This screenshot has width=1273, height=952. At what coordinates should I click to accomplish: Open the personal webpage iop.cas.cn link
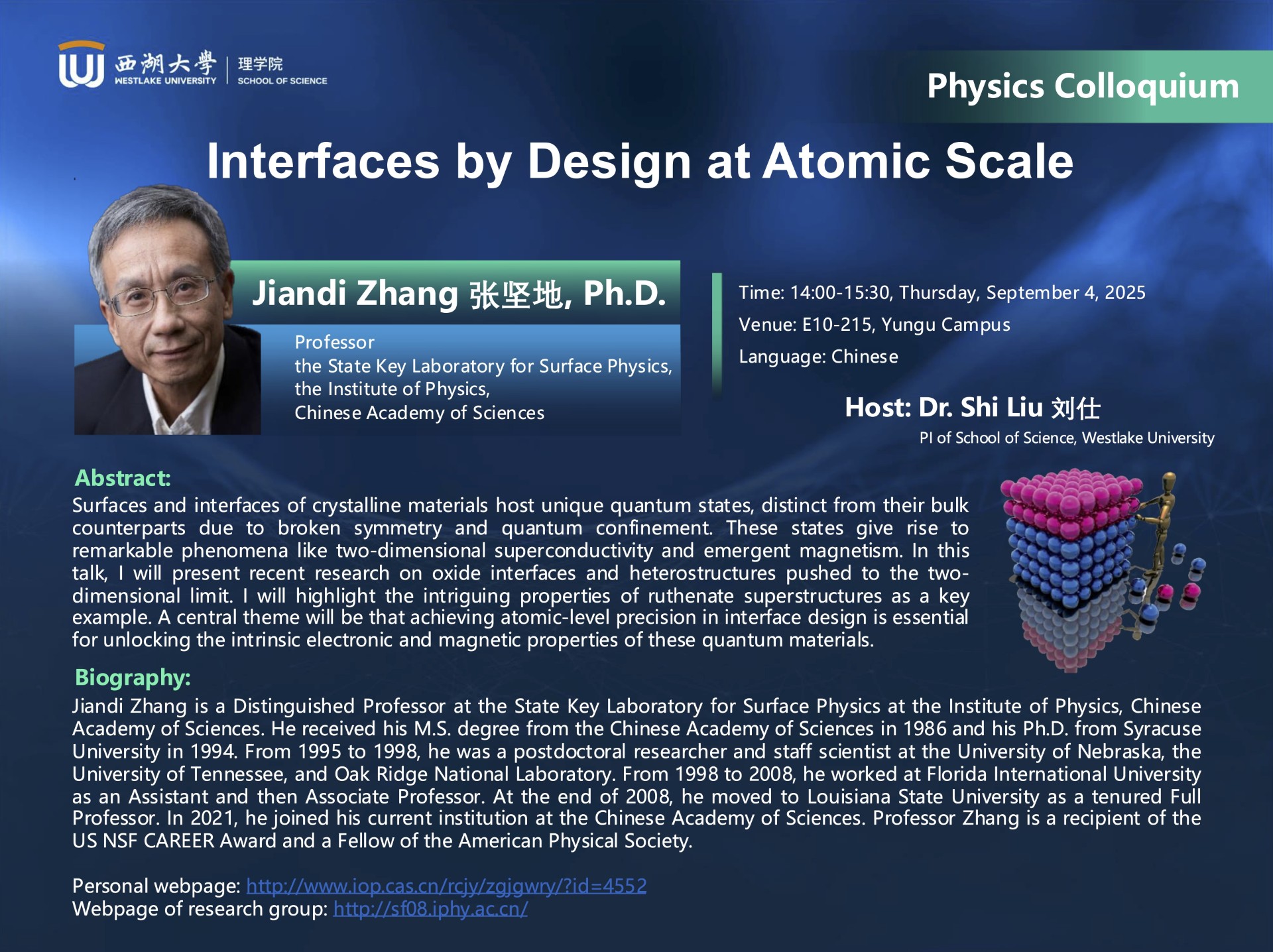tap(446, 886)
